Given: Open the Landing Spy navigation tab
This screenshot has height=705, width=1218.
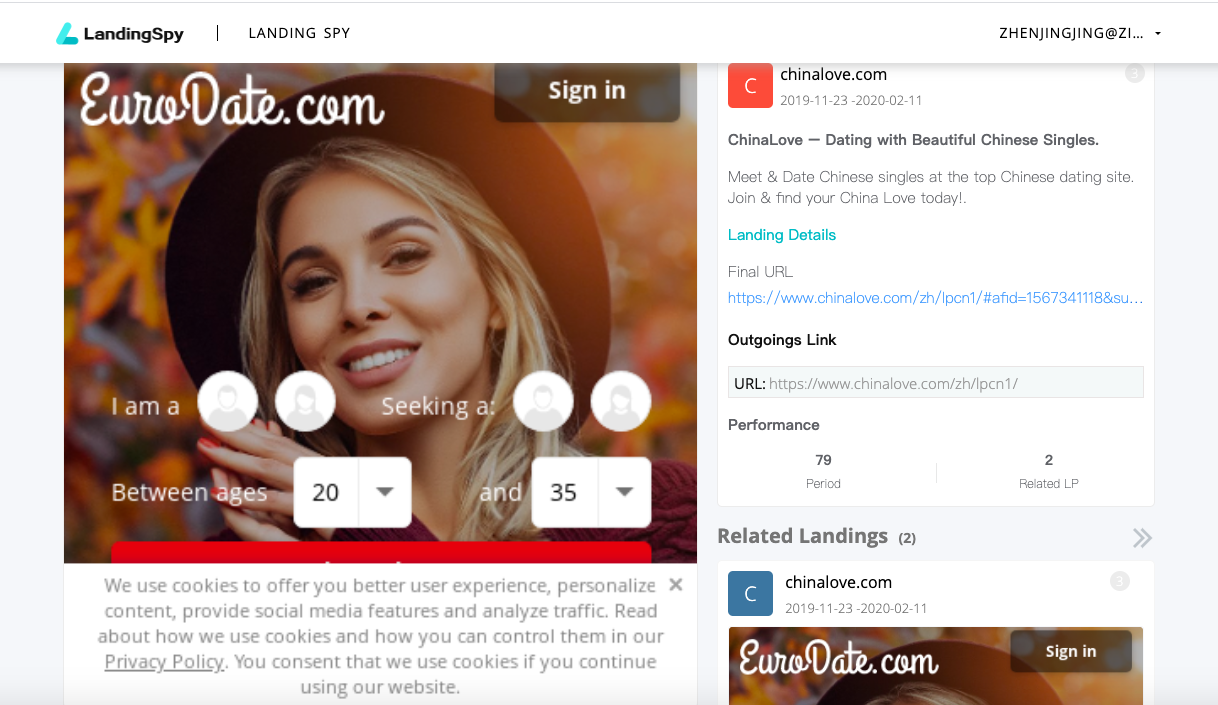Looking at the screenshot, I should [x=299, y=33].
